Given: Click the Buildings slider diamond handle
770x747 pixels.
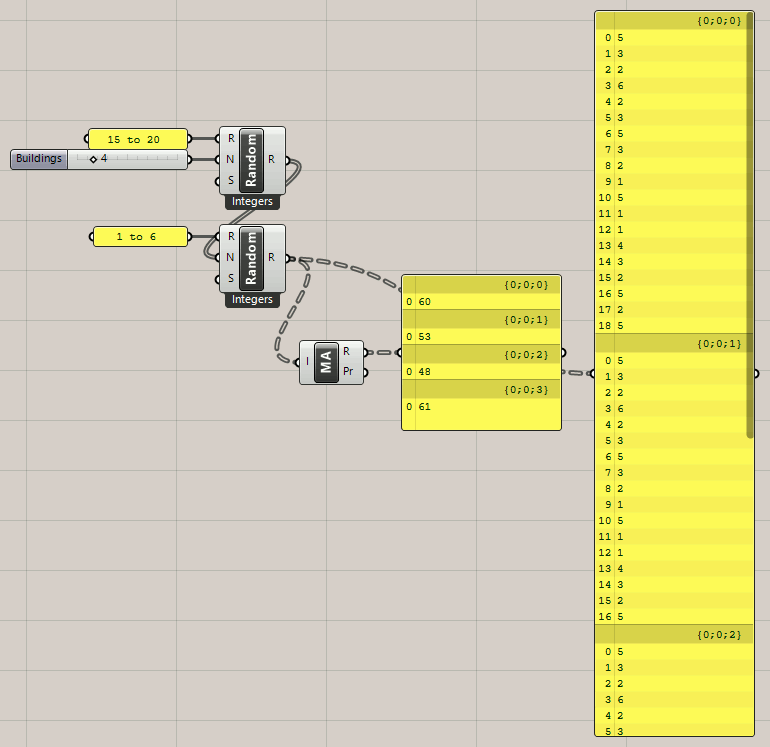Looking at the screenshot, I should coord(93,159).
